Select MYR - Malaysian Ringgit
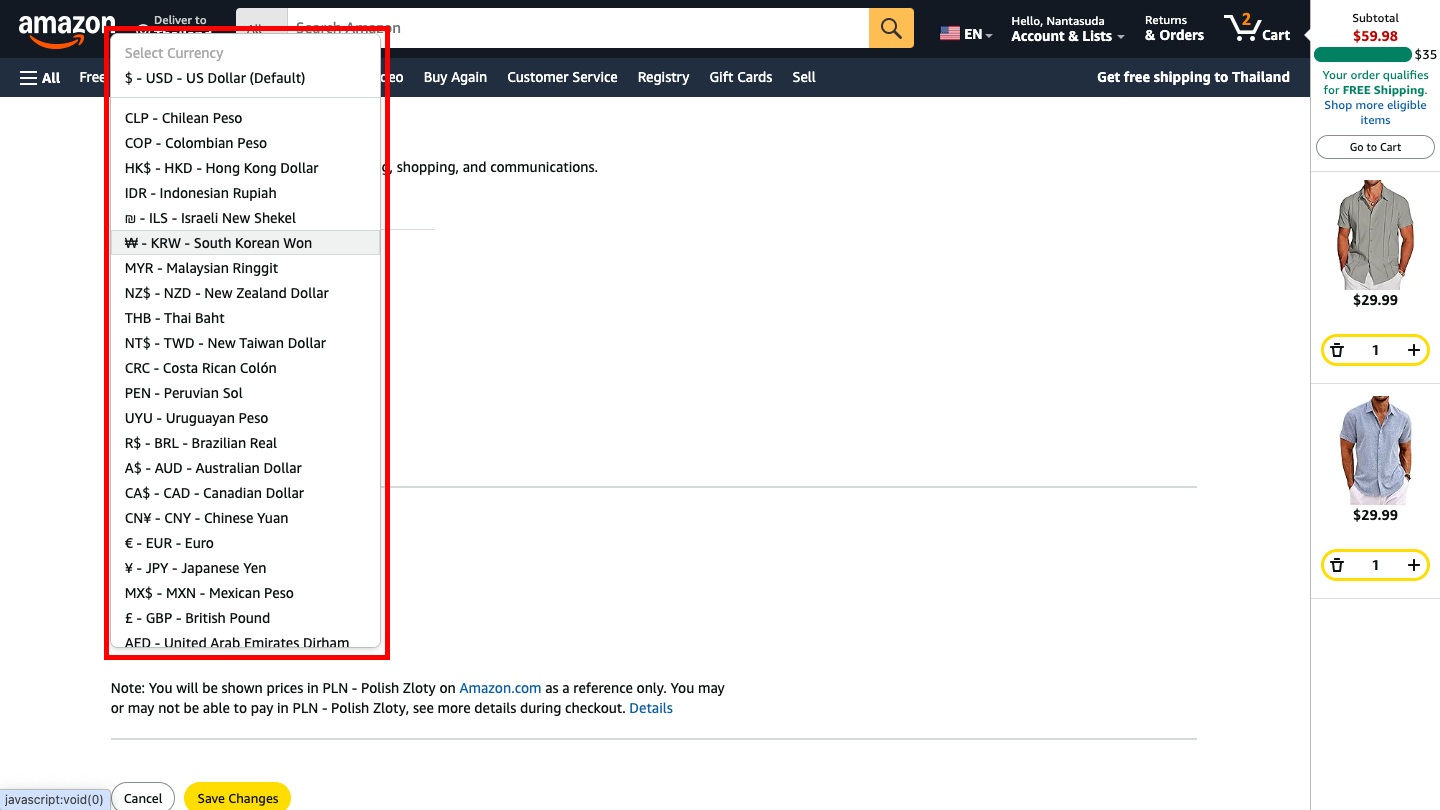 [245, 268]
